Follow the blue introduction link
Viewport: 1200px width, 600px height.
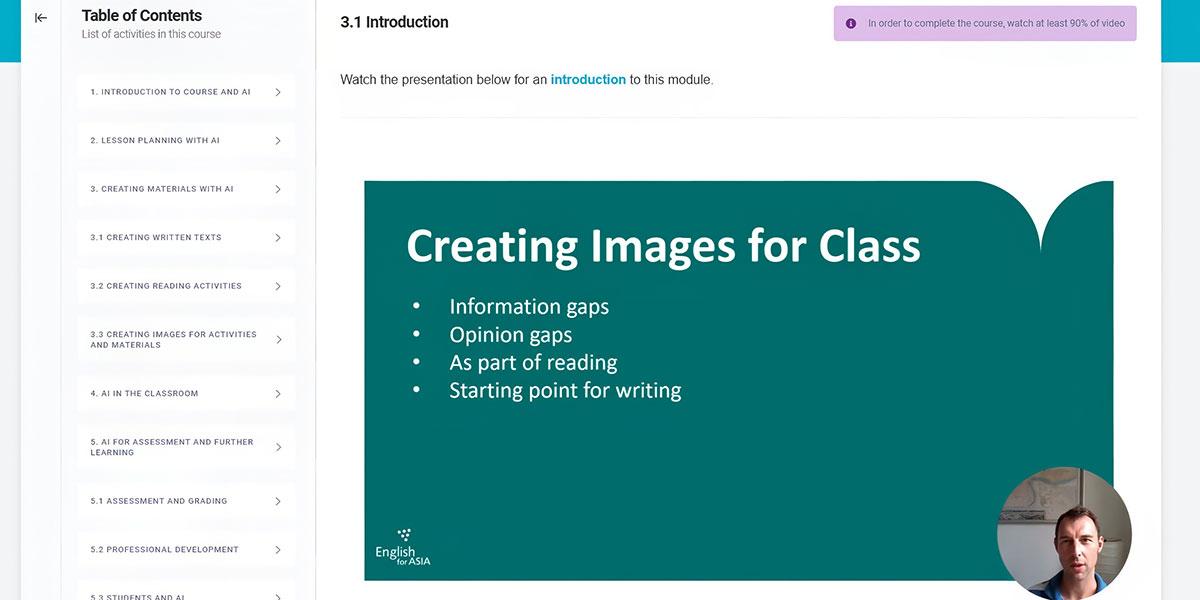click(x=588, y=79)
